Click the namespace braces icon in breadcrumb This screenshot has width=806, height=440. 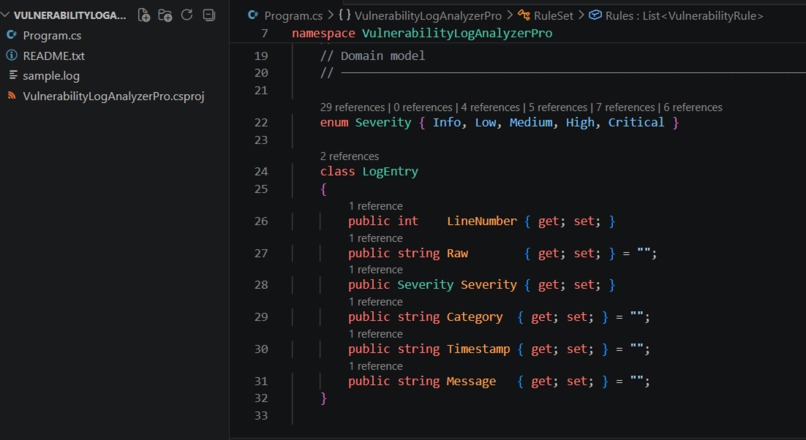[344, 15]
